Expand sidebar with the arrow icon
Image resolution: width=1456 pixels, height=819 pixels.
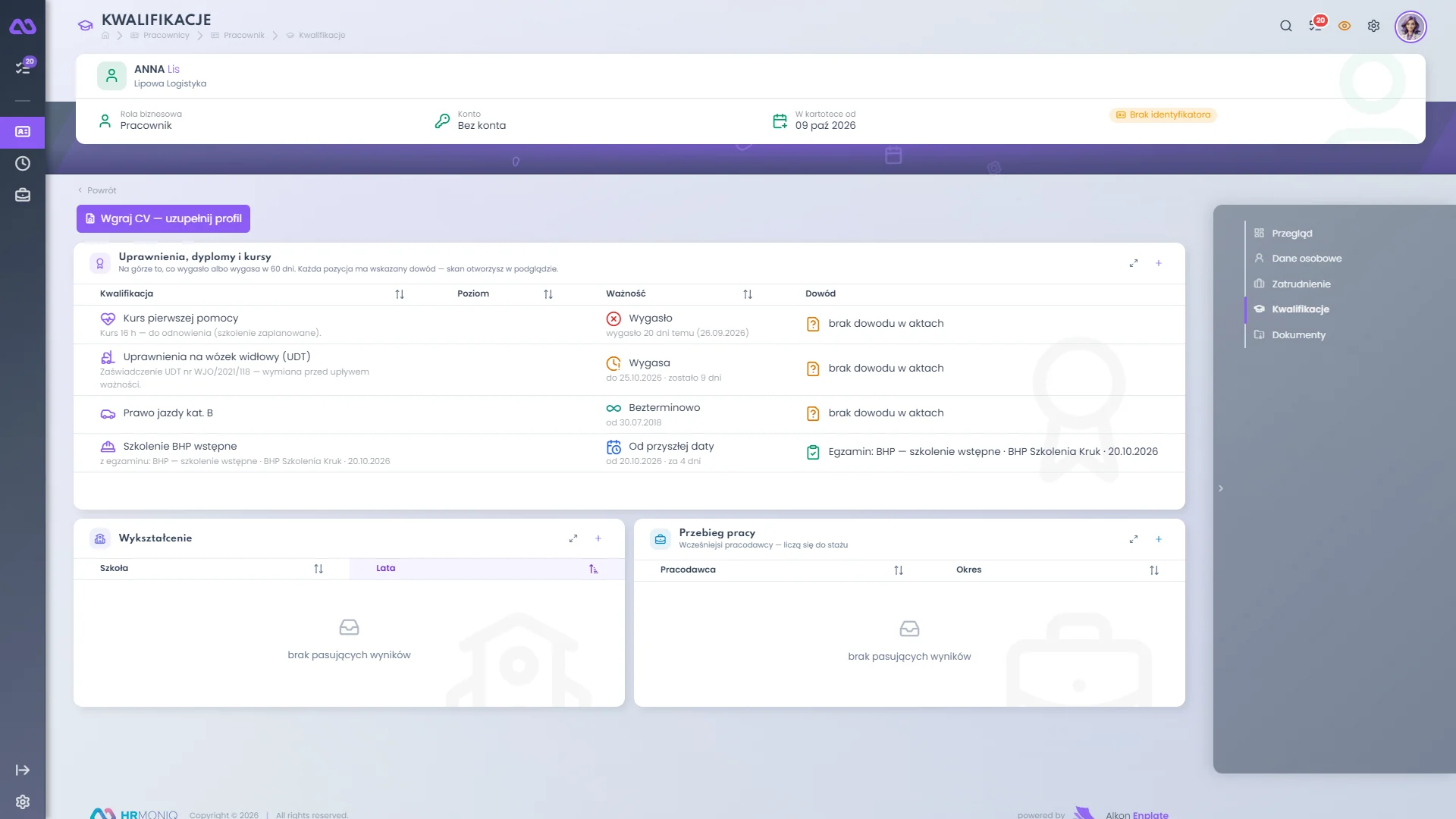click(x=23, y=770)
